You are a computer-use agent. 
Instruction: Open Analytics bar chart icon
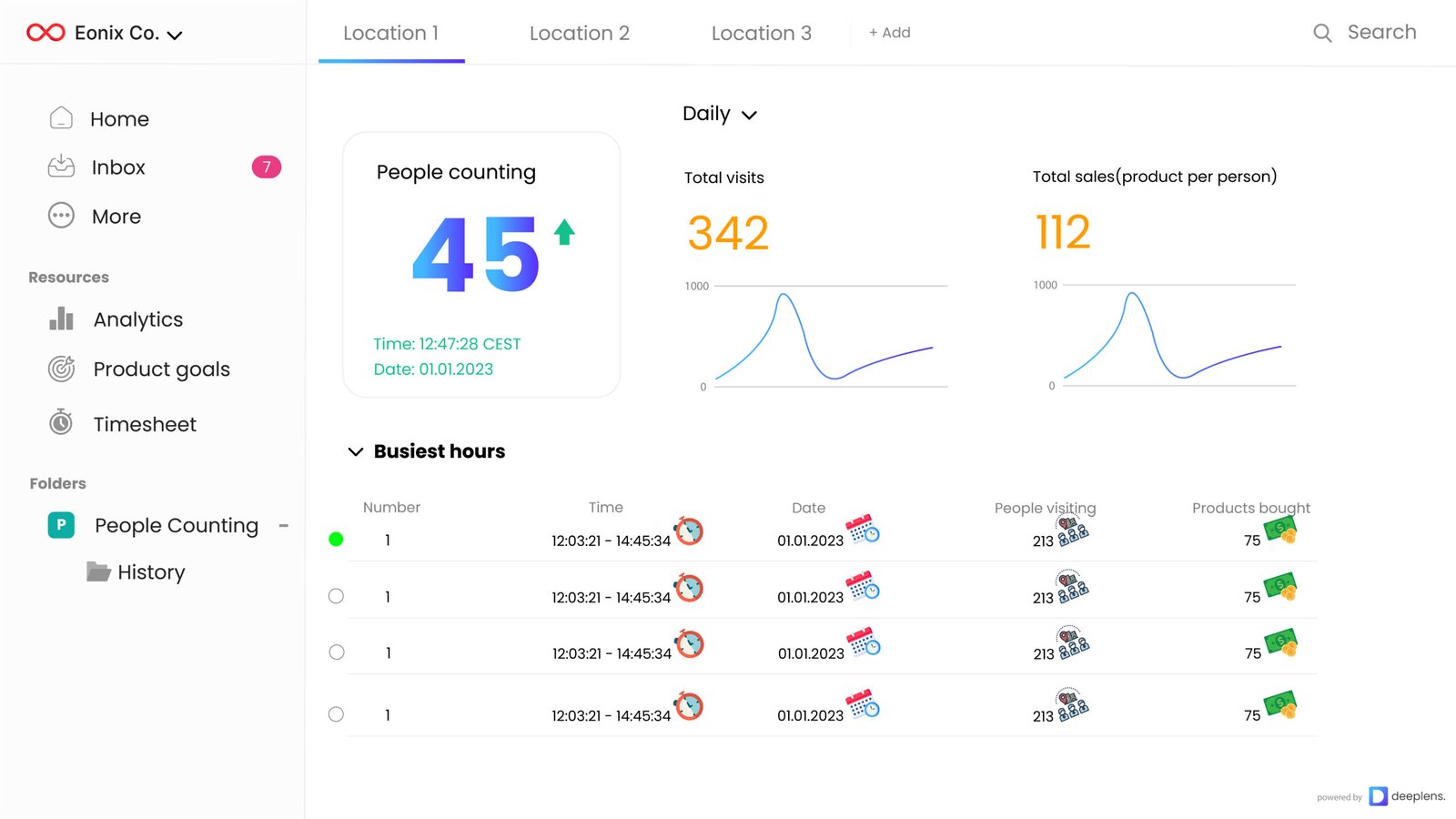point(61,318)
